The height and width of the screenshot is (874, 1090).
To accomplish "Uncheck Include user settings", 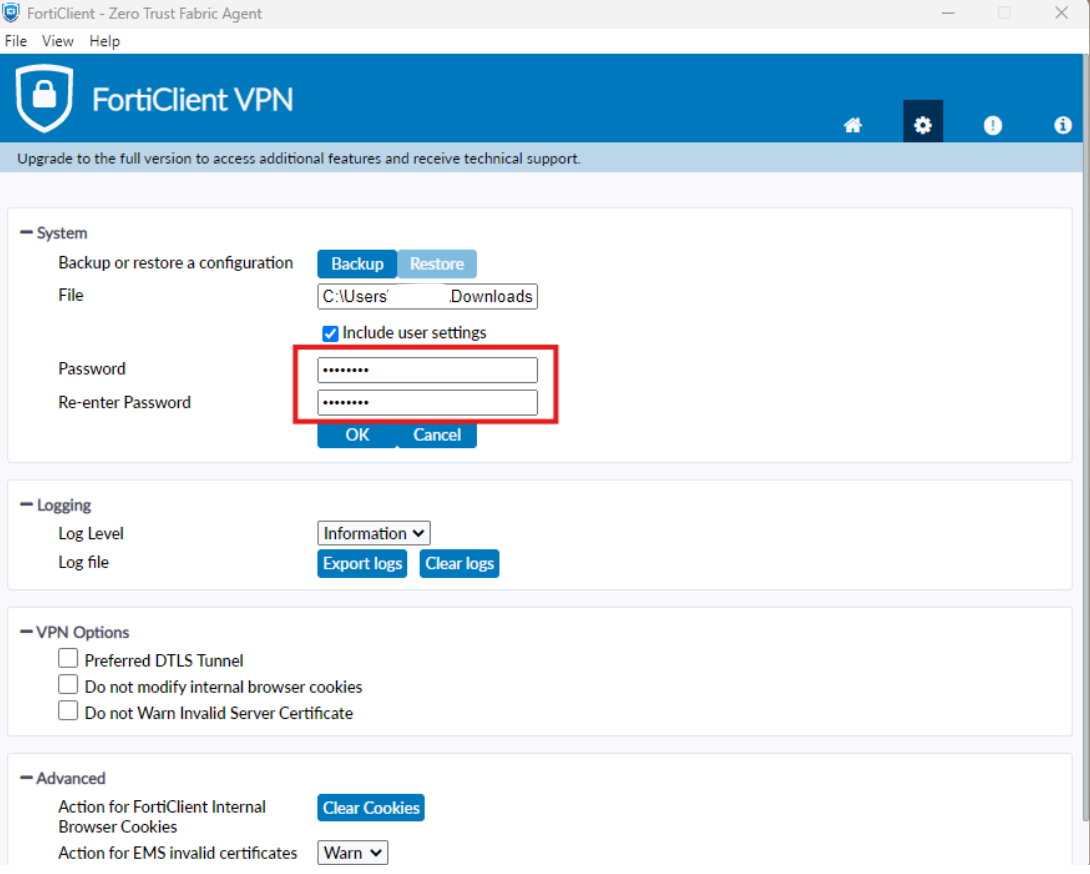I will click(330, 334).
